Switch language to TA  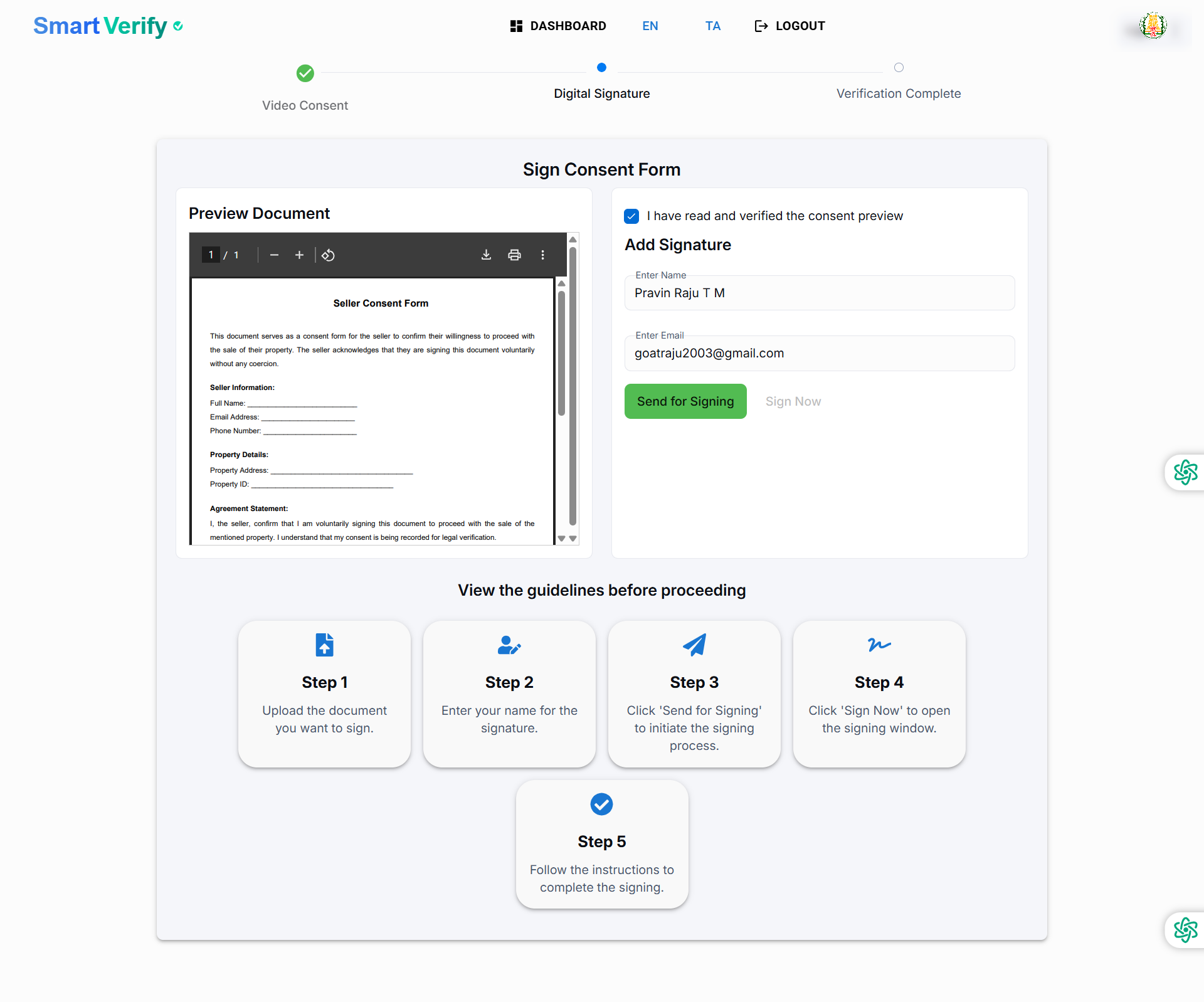click(x=712, y=26)
